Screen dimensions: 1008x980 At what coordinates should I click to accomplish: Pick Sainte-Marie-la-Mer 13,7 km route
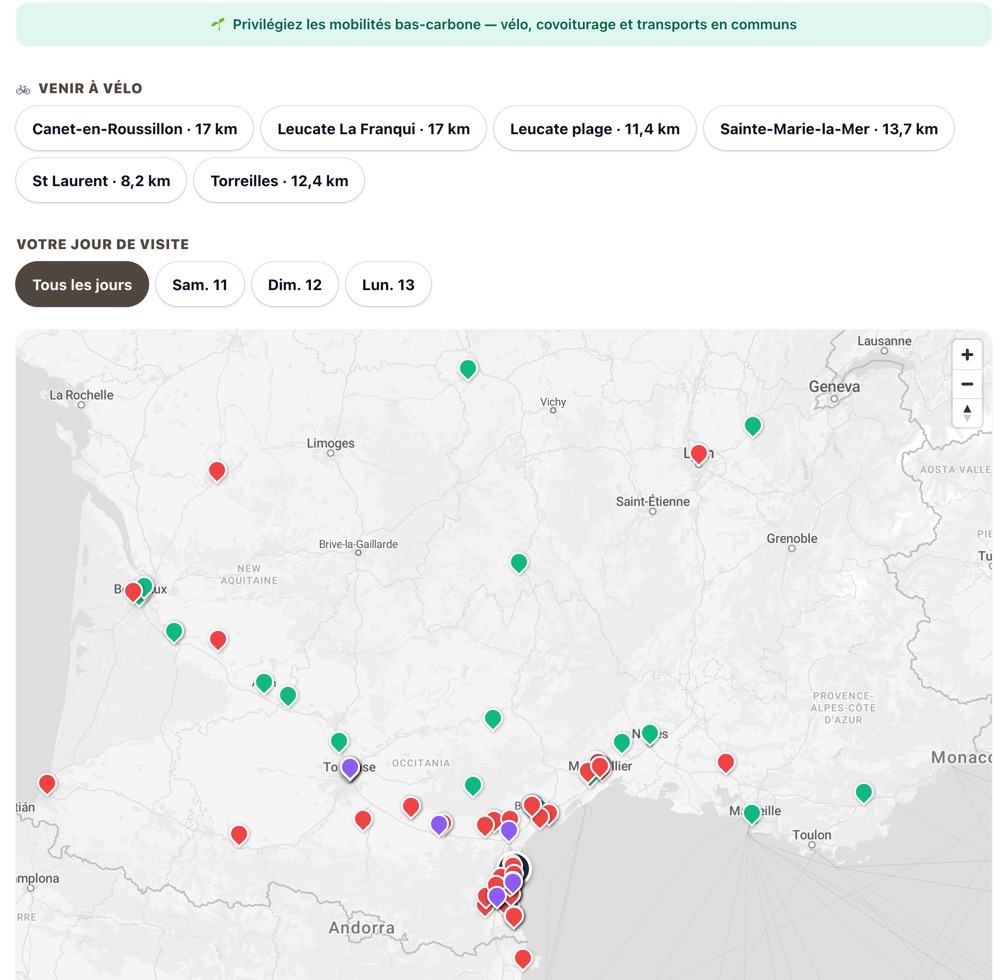point(829,129)
